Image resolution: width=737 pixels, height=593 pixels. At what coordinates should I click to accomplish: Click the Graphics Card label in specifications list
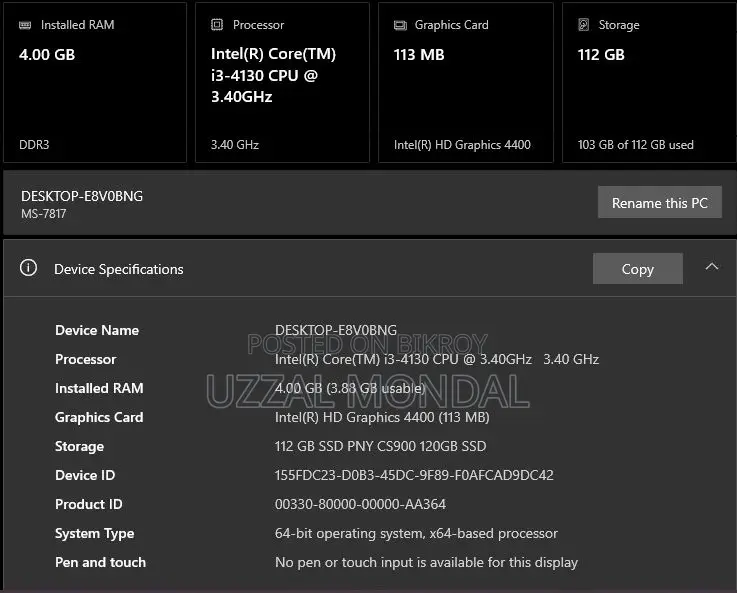click(99, 417)
